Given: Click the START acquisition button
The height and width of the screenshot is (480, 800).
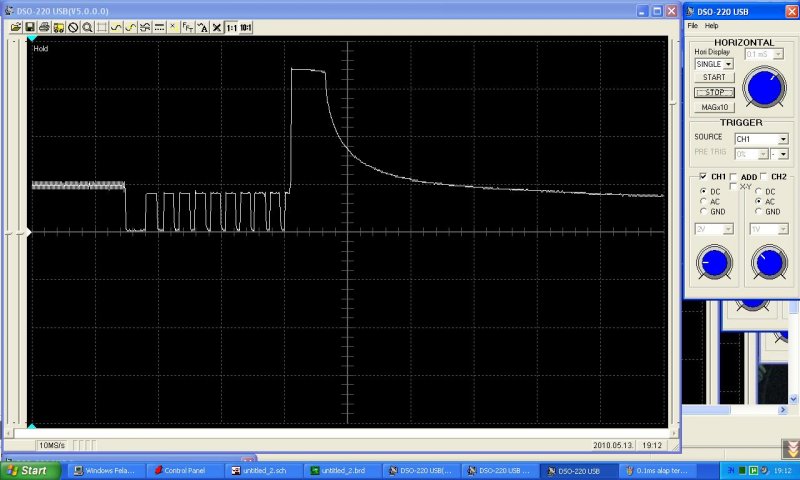Looking at the screenshot, I should [x=714, y=77].
